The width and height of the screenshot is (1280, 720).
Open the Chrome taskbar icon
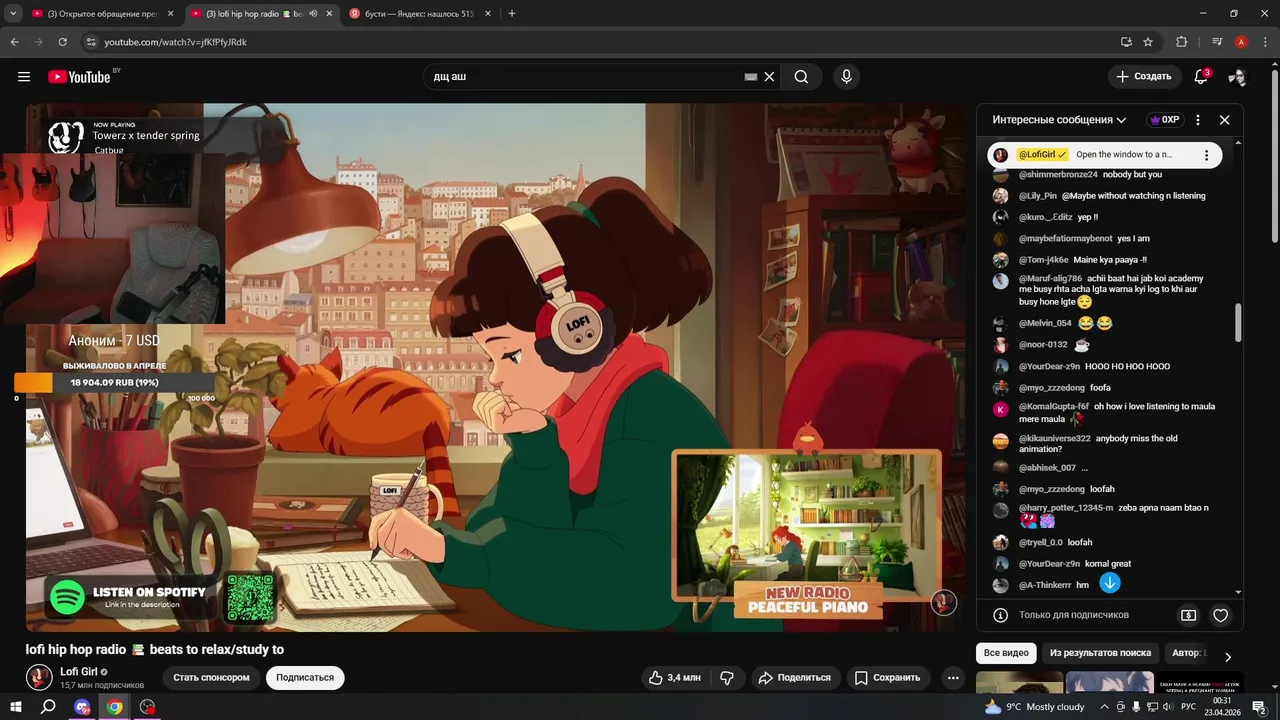(x=115, y=707)
